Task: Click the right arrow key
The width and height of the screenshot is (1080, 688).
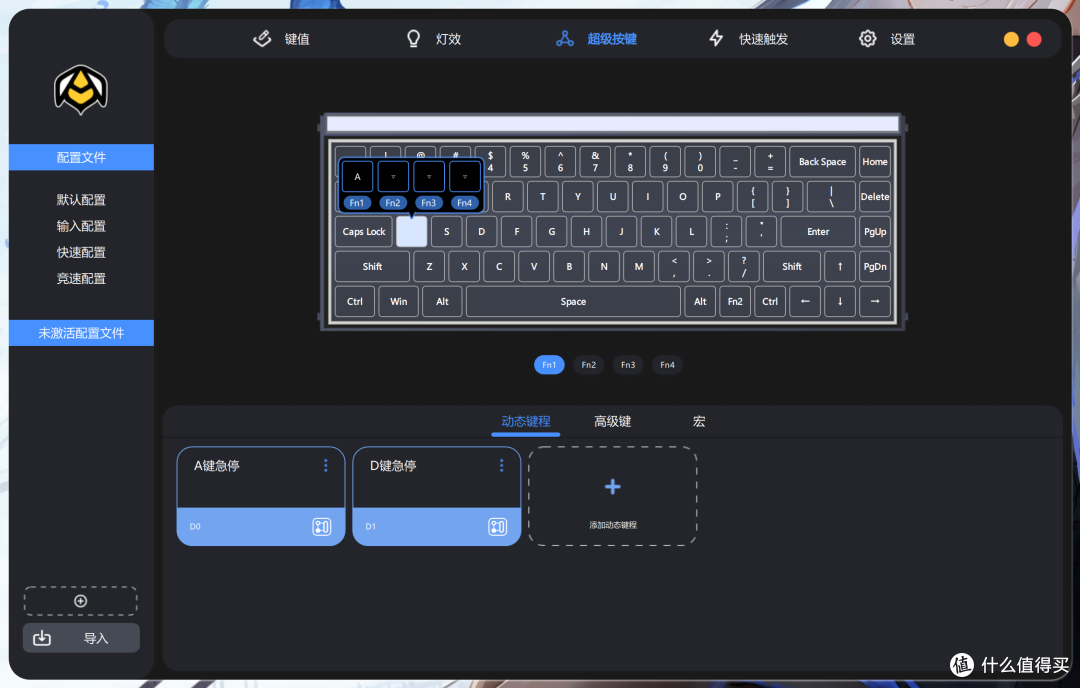Action: coord(874,301)
